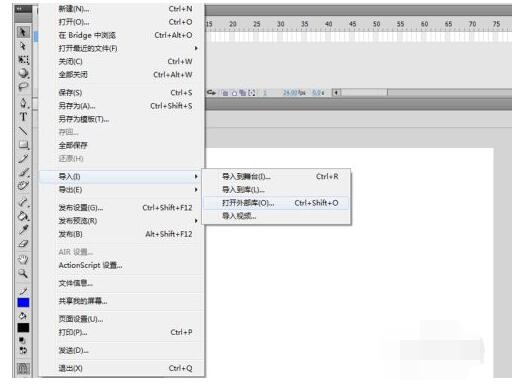Select the Line tool
Image resolution: width=514 pixels, height=384 pixels.
(x=23, y=131)
